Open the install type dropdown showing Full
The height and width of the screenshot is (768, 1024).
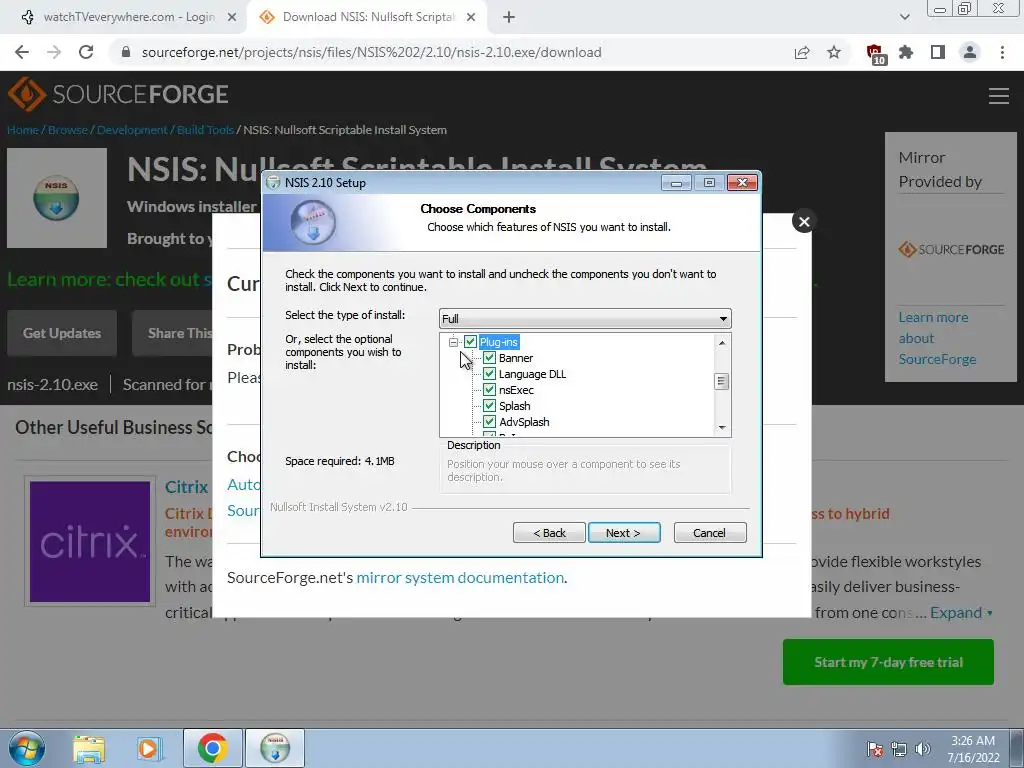click(585, 319)
